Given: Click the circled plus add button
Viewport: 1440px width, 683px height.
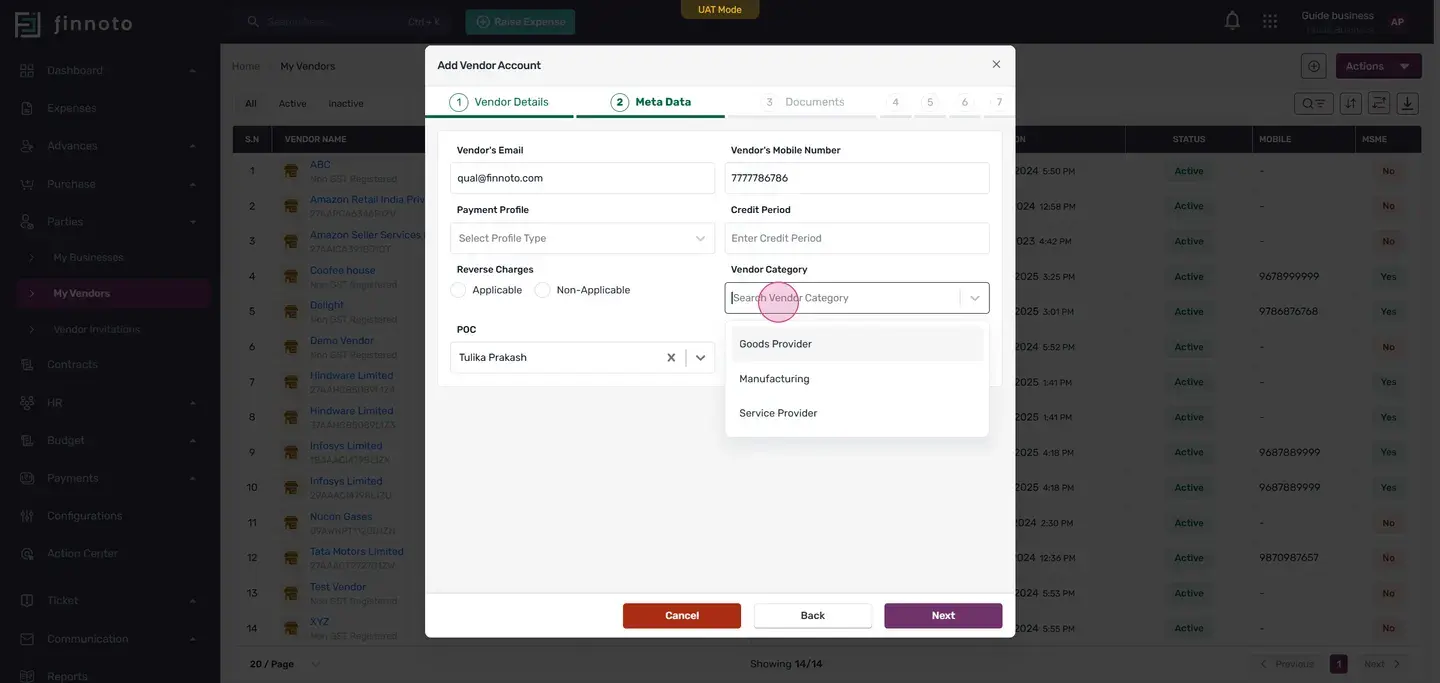Looking at the screenshot, I should point(1314,66).
